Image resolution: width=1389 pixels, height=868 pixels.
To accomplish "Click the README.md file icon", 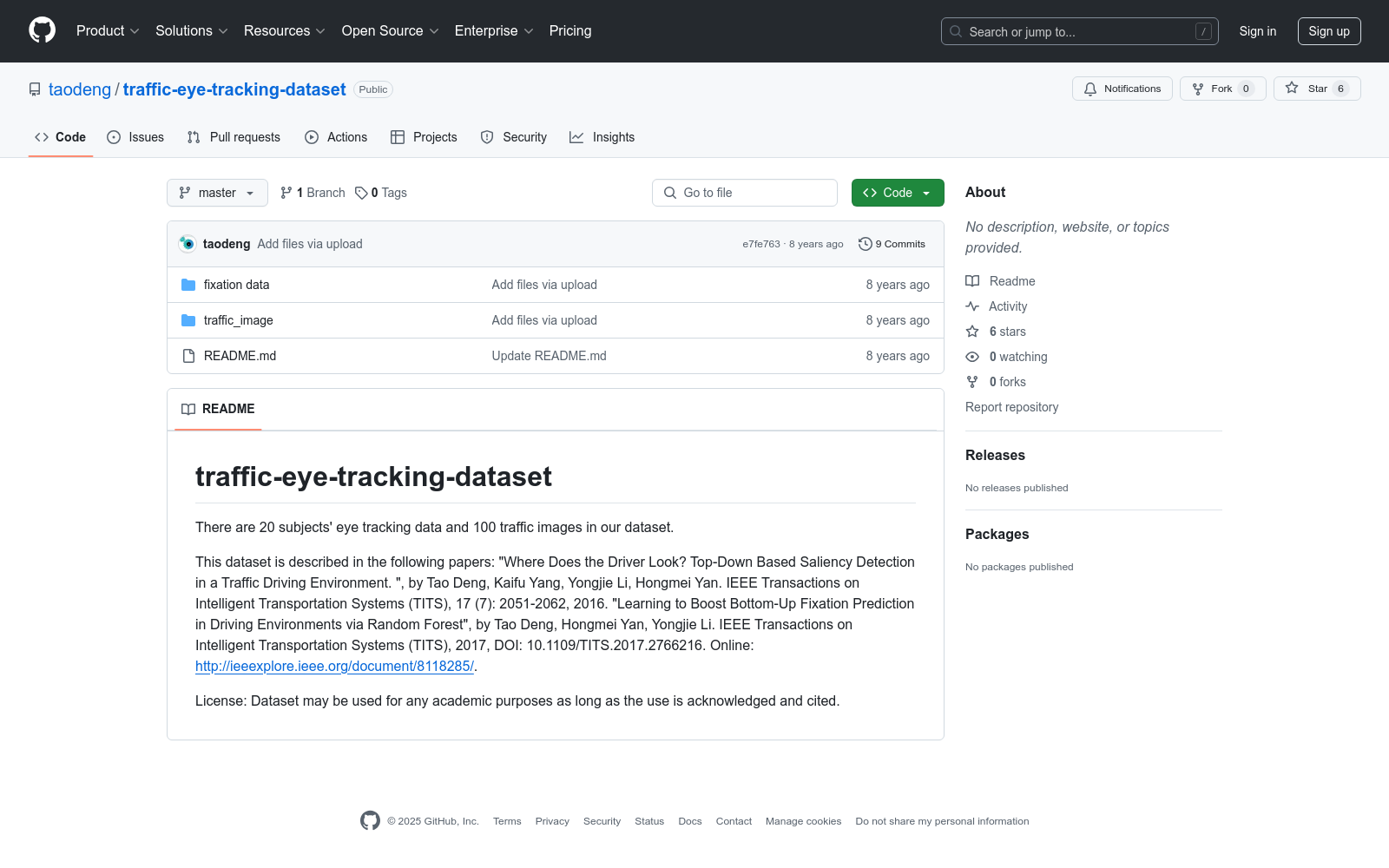I will tap(188, 356).
